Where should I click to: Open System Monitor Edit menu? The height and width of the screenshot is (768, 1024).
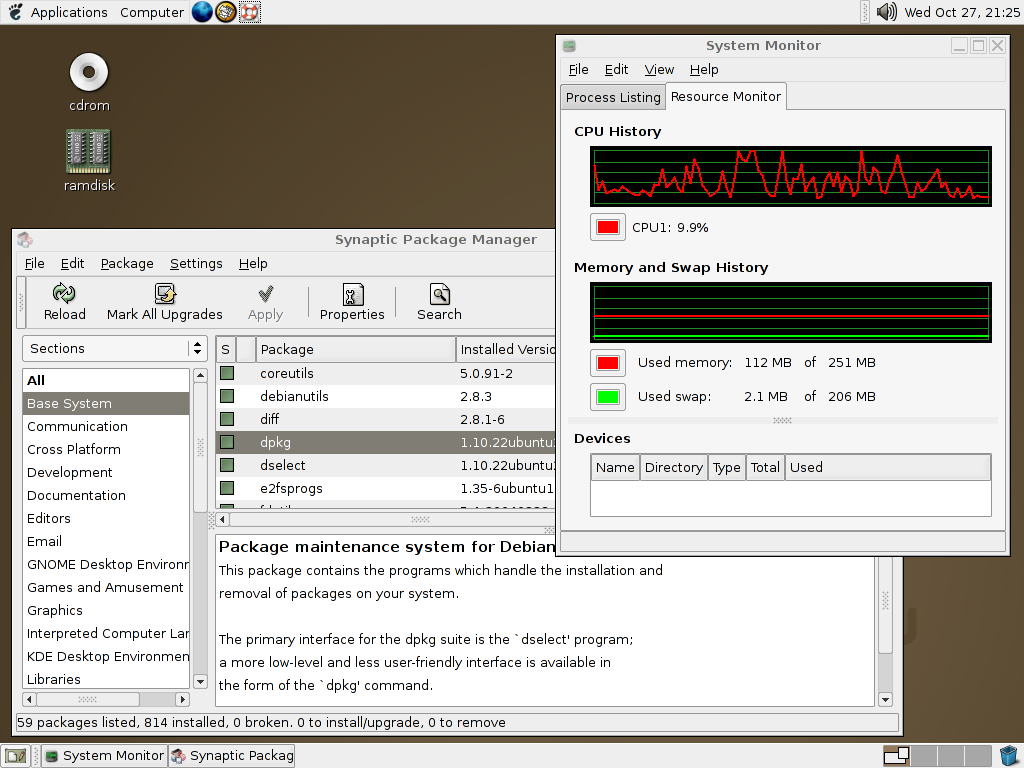(x=616, y=69)
